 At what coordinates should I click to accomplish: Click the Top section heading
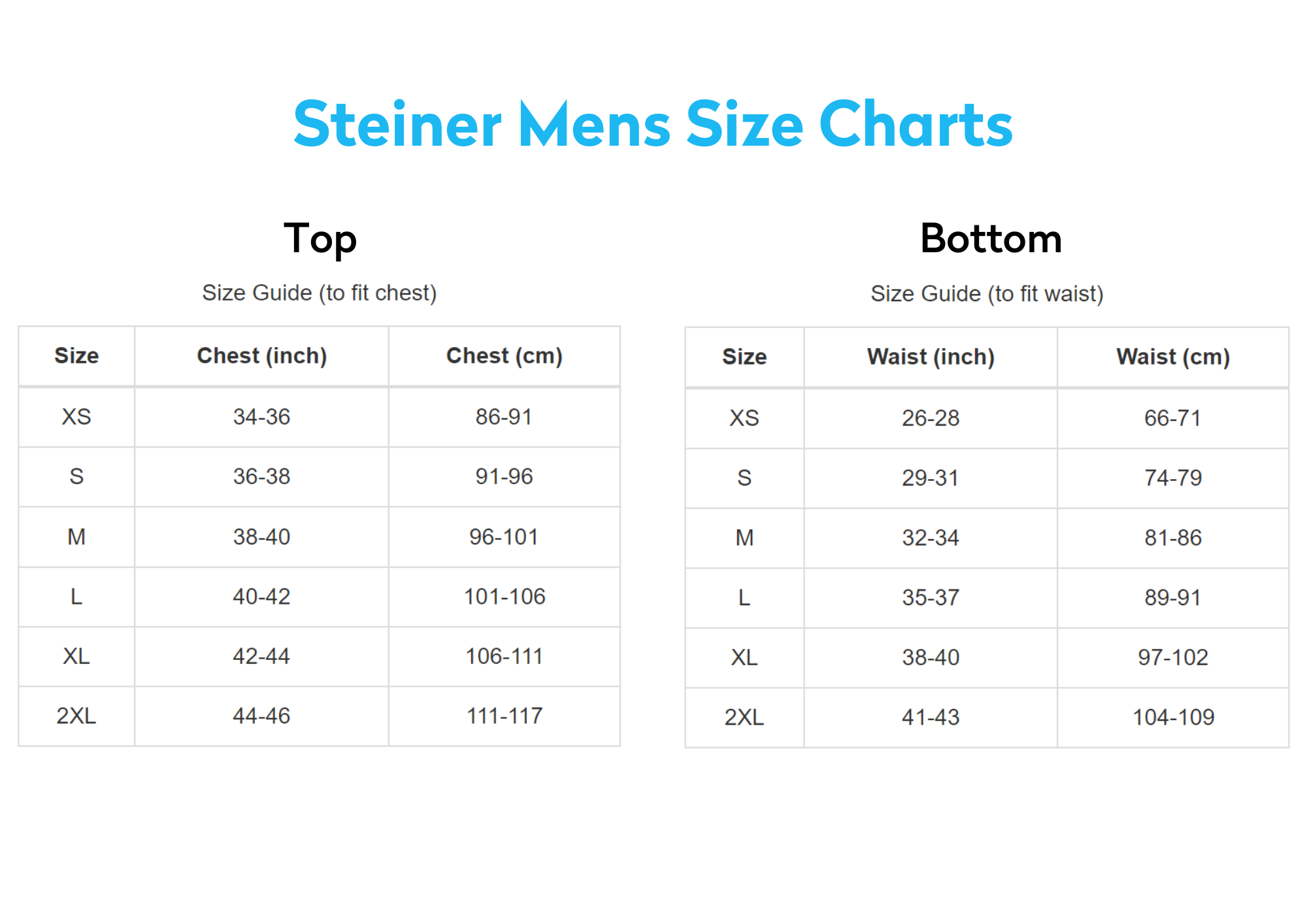click(x=320, y=239)
